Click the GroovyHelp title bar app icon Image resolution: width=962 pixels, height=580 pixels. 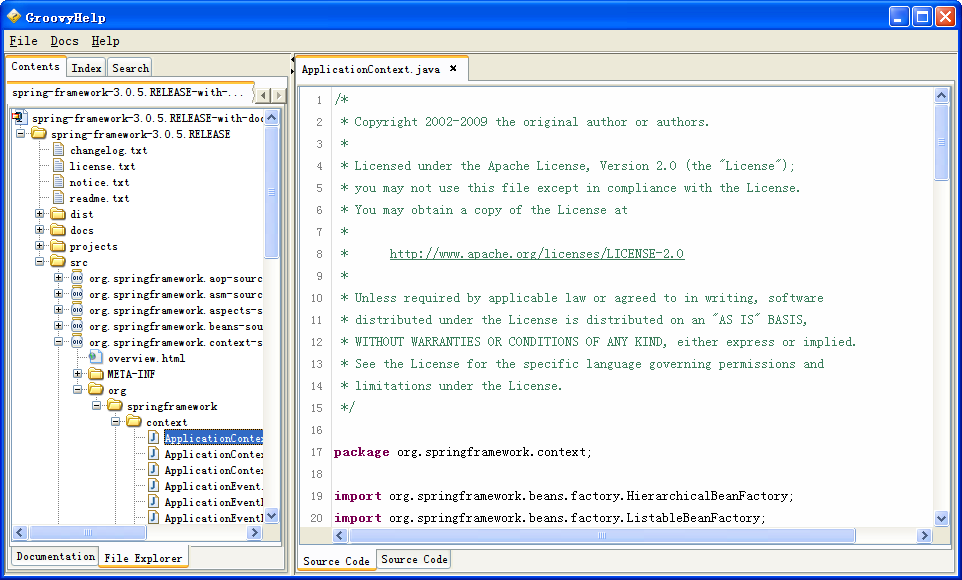tap(14, 16)
